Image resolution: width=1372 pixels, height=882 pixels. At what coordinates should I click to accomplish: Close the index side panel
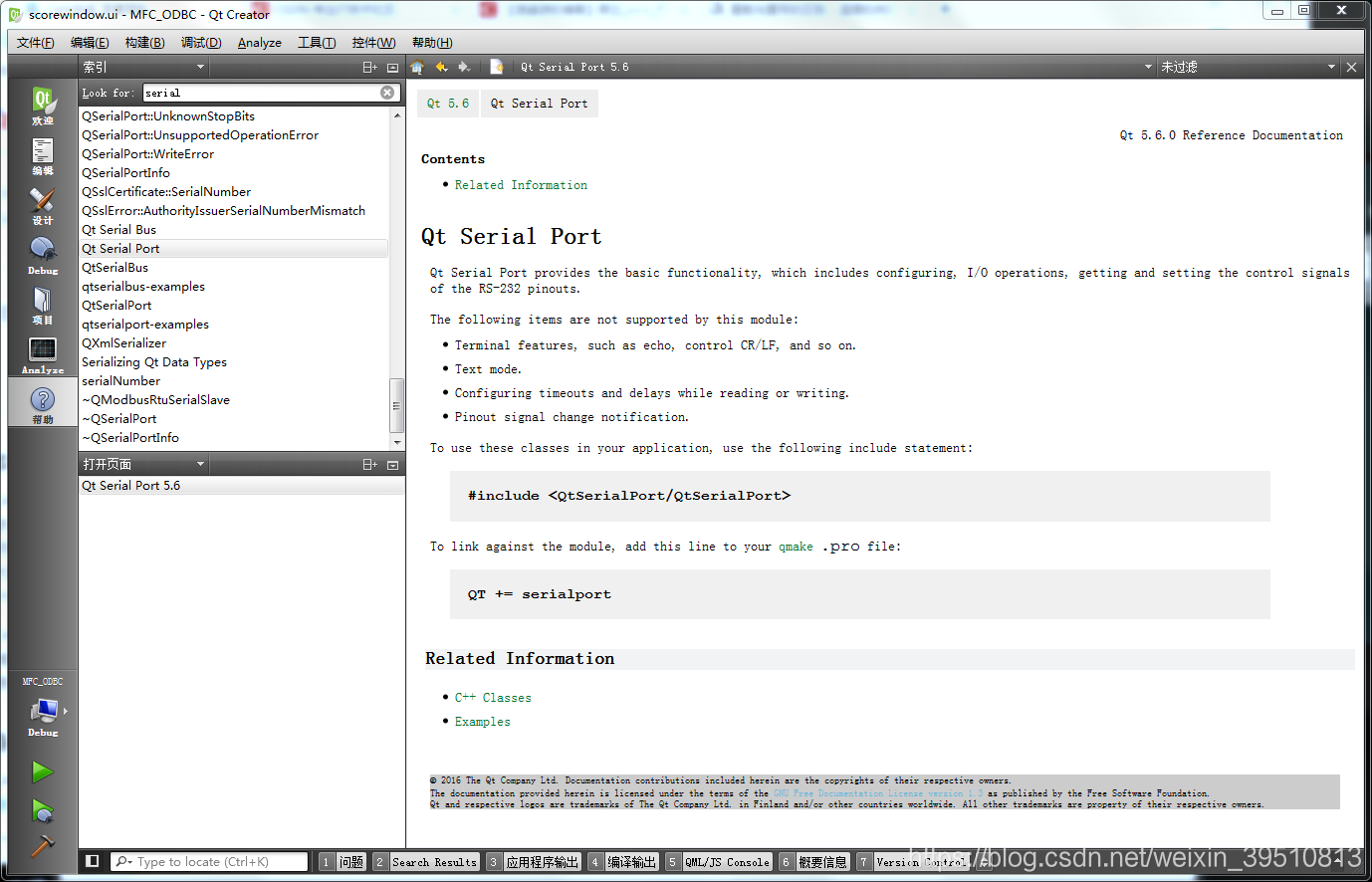click(392, 67)
